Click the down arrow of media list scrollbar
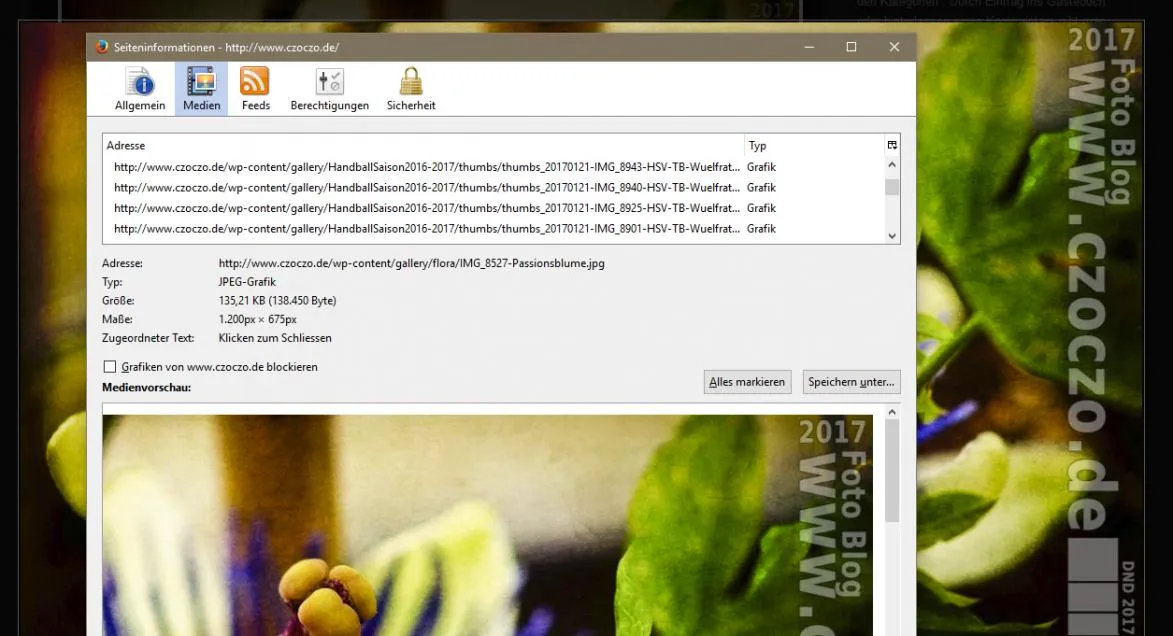Image resolution: width=1173 pixels, height=636 pixels. (x=892, y=236)
